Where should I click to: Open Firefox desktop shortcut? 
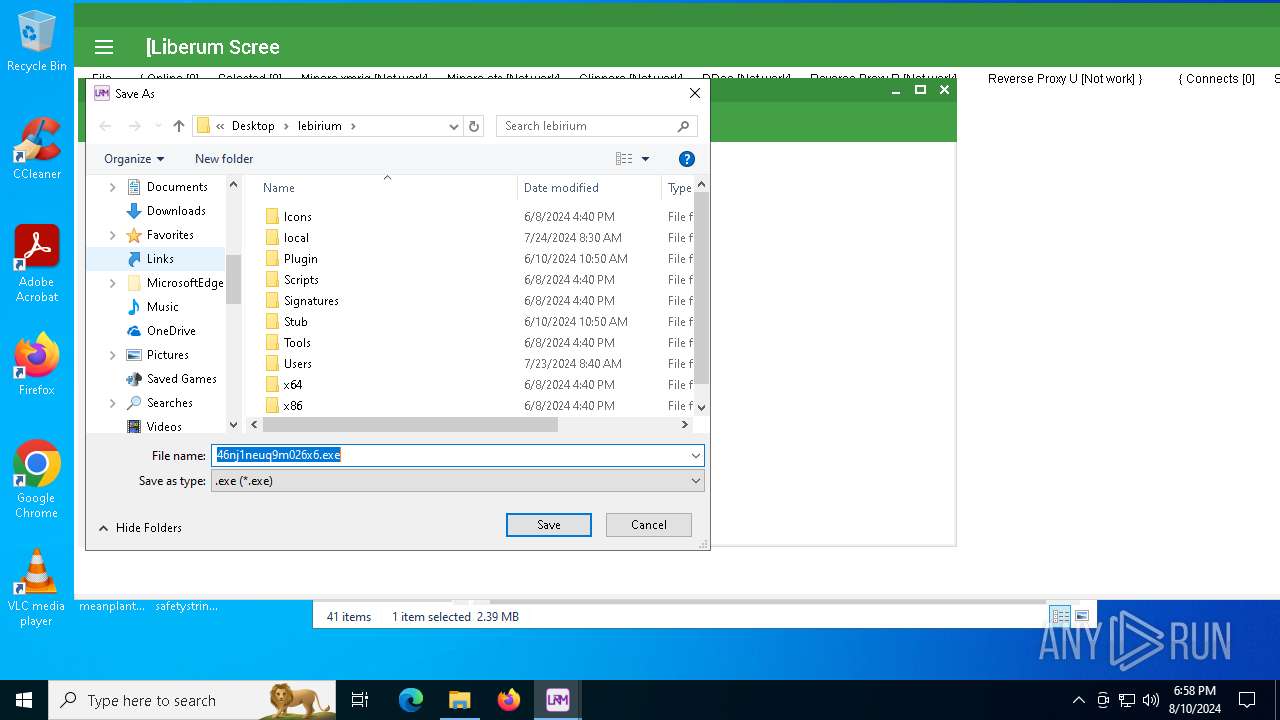(x=37, y=364)
